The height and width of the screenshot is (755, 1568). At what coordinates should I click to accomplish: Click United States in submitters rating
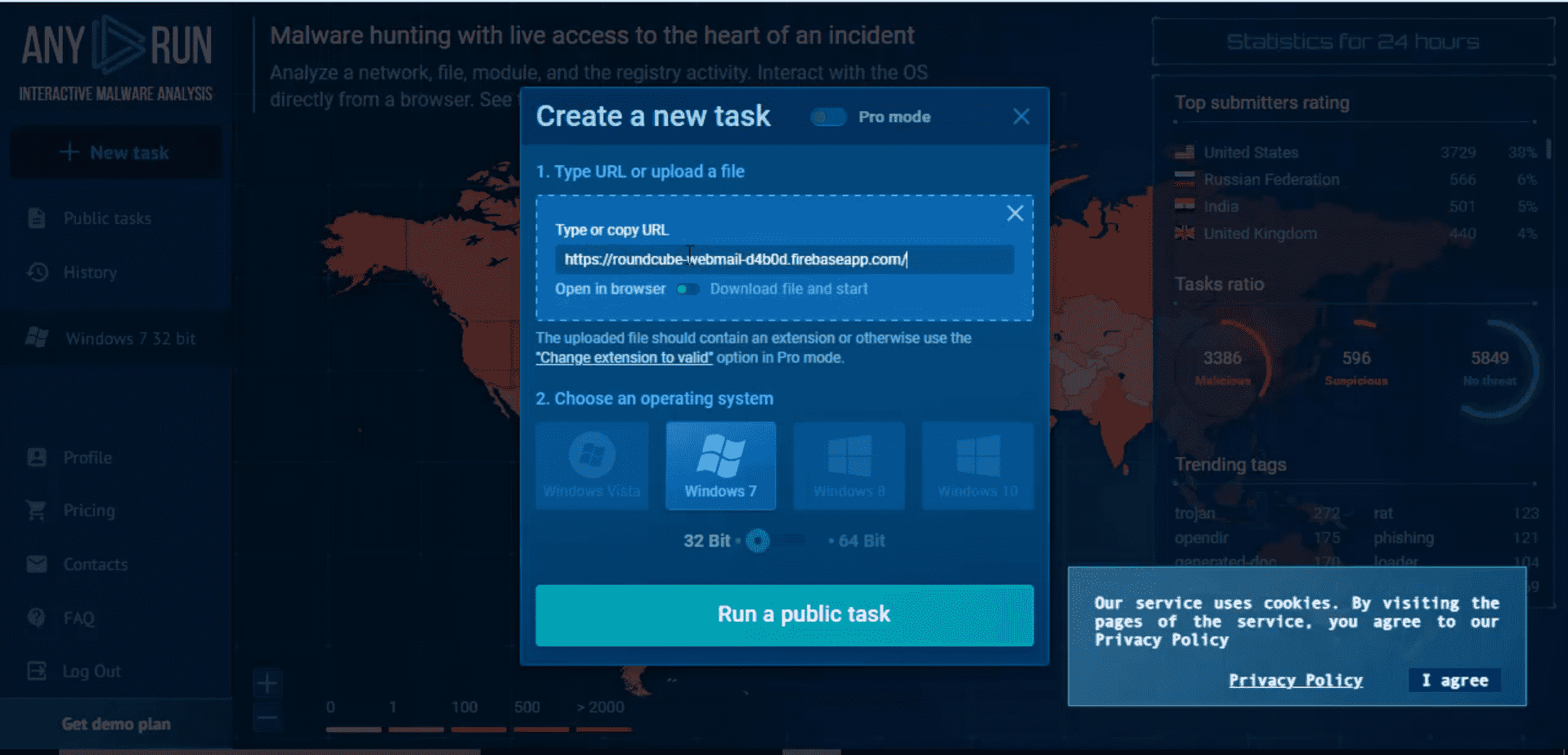point(1251,152)
